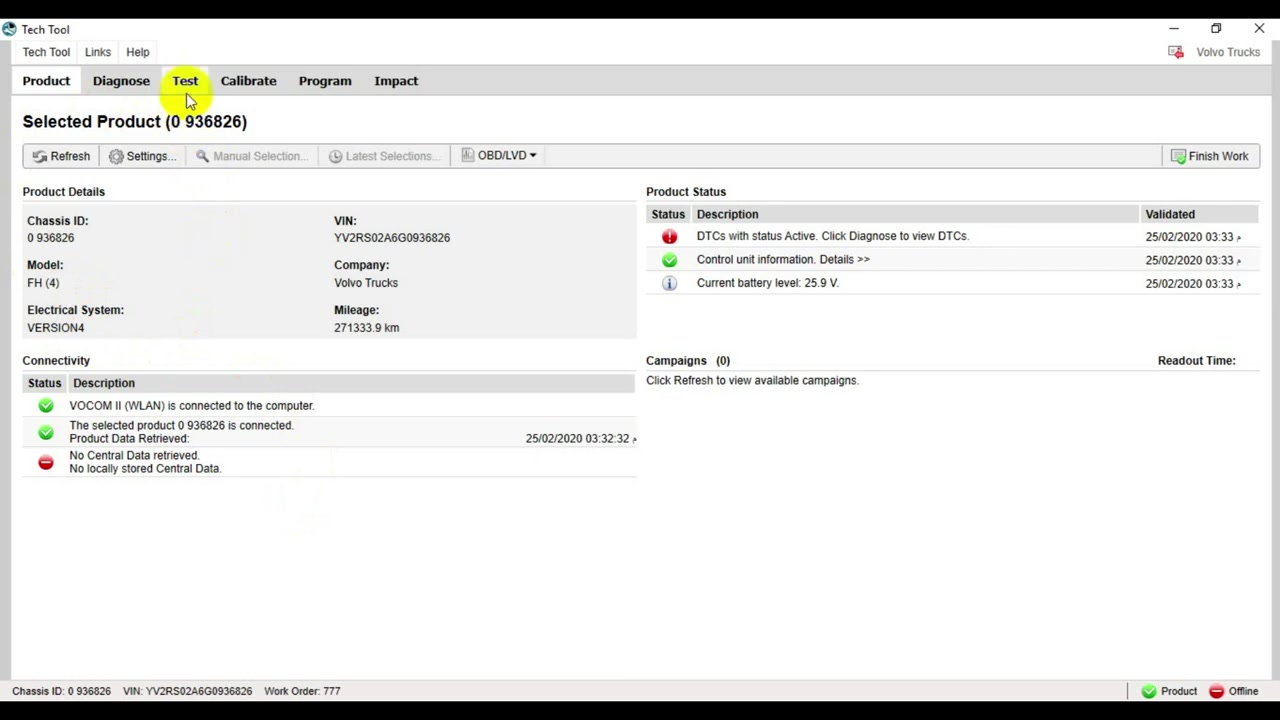Switch to the Test tab
The width and height of the screenshot is (1280, 720).
pyautogui.click(x=185, y=81)
